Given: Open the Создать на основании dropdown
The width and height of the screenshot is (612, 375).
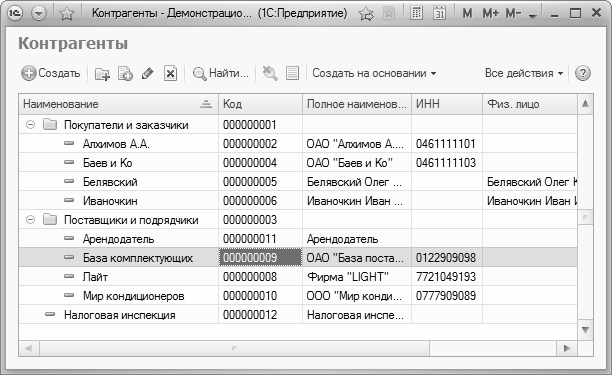Looking at the screenshot, I should click(374, 73).
